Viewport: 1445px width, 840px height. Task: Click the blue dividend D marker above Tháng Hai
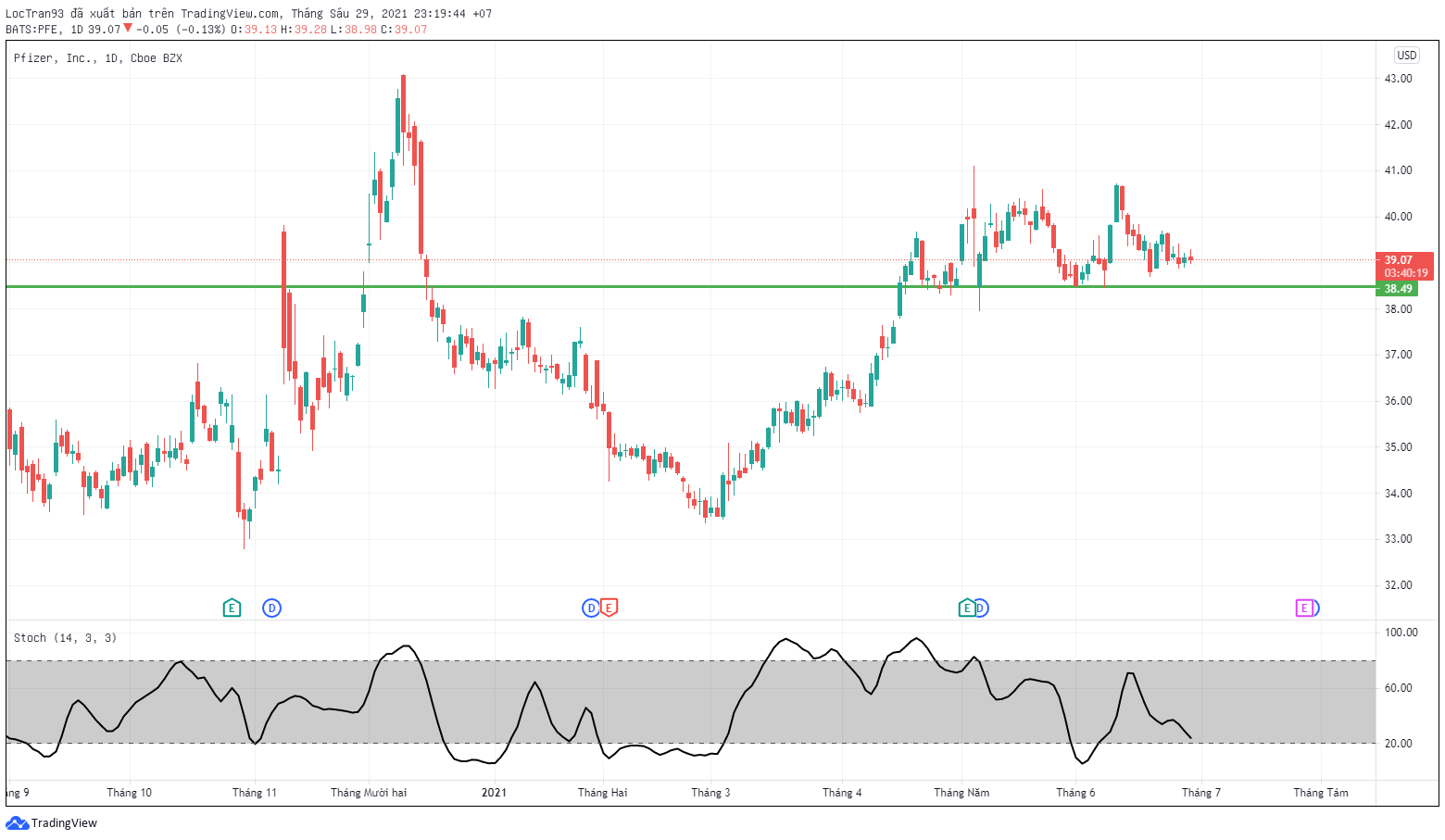click(x=590, y=608)
